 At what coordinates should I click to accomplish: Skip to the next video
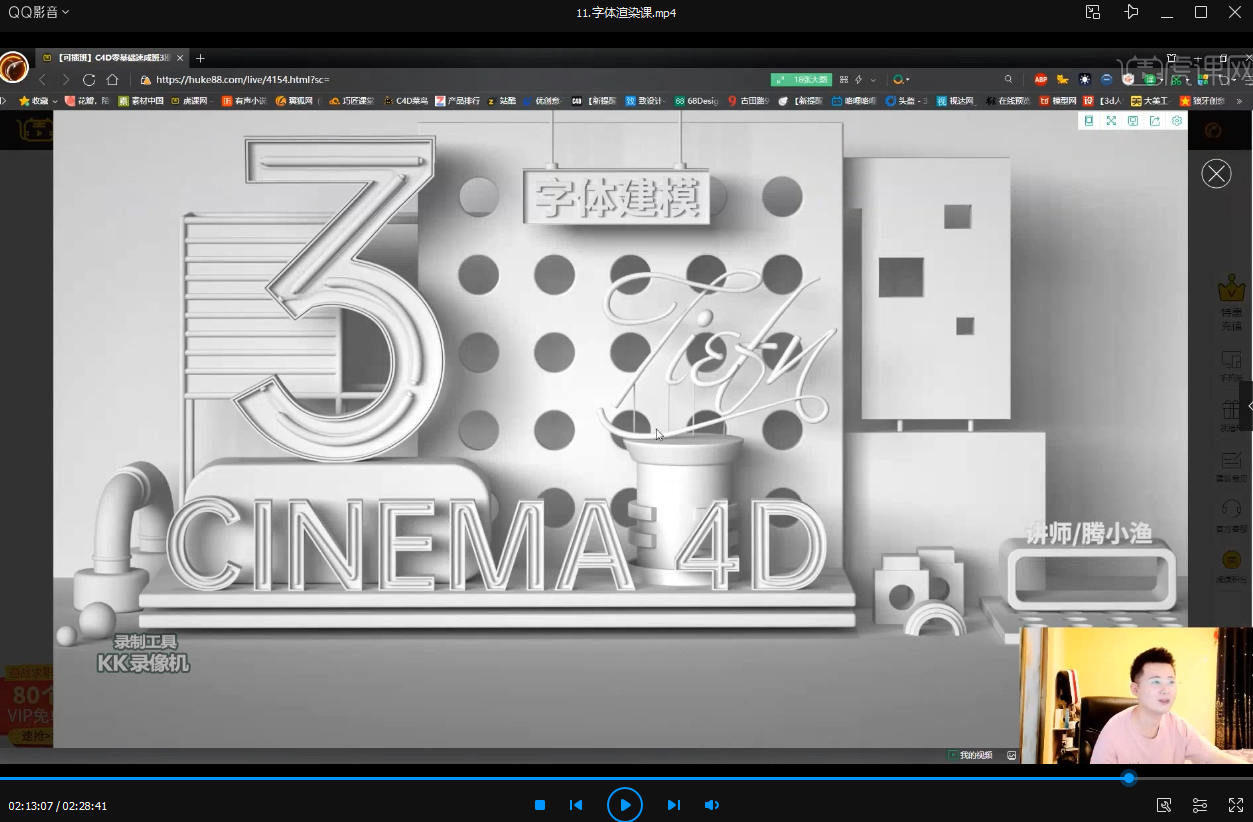point(674,805)
